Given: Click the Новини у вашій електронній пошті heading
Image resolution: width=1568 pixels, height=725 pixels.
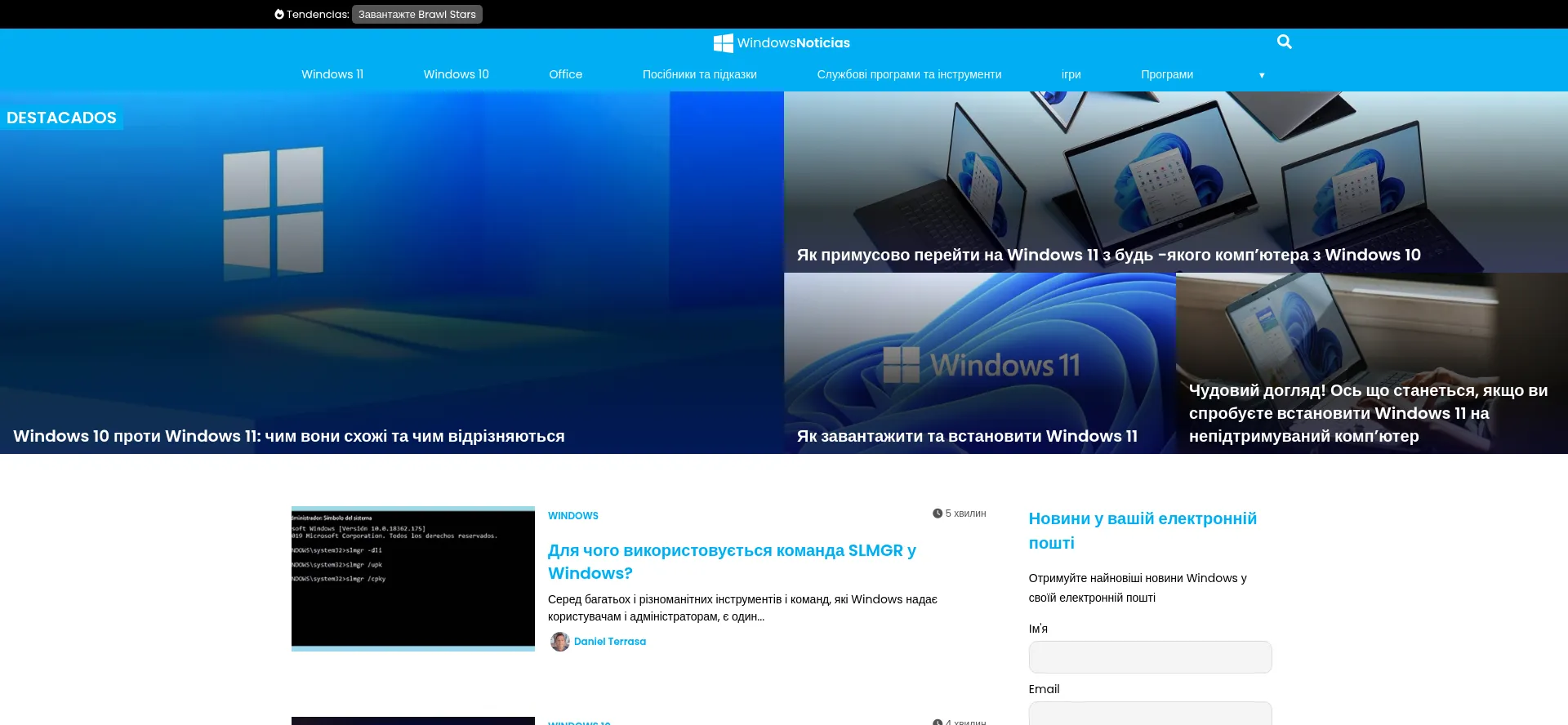Looking at the screenshot, I should pos(1143,531).
